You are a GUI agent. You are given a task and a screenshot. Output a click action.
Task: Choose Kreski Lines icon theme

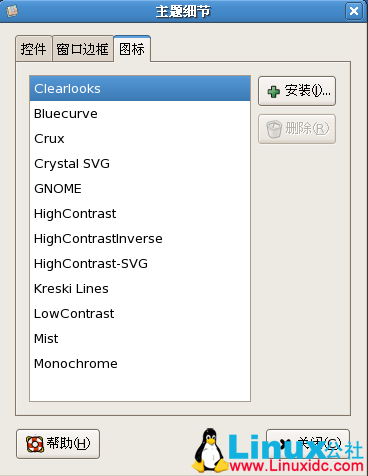coord(140,289)
